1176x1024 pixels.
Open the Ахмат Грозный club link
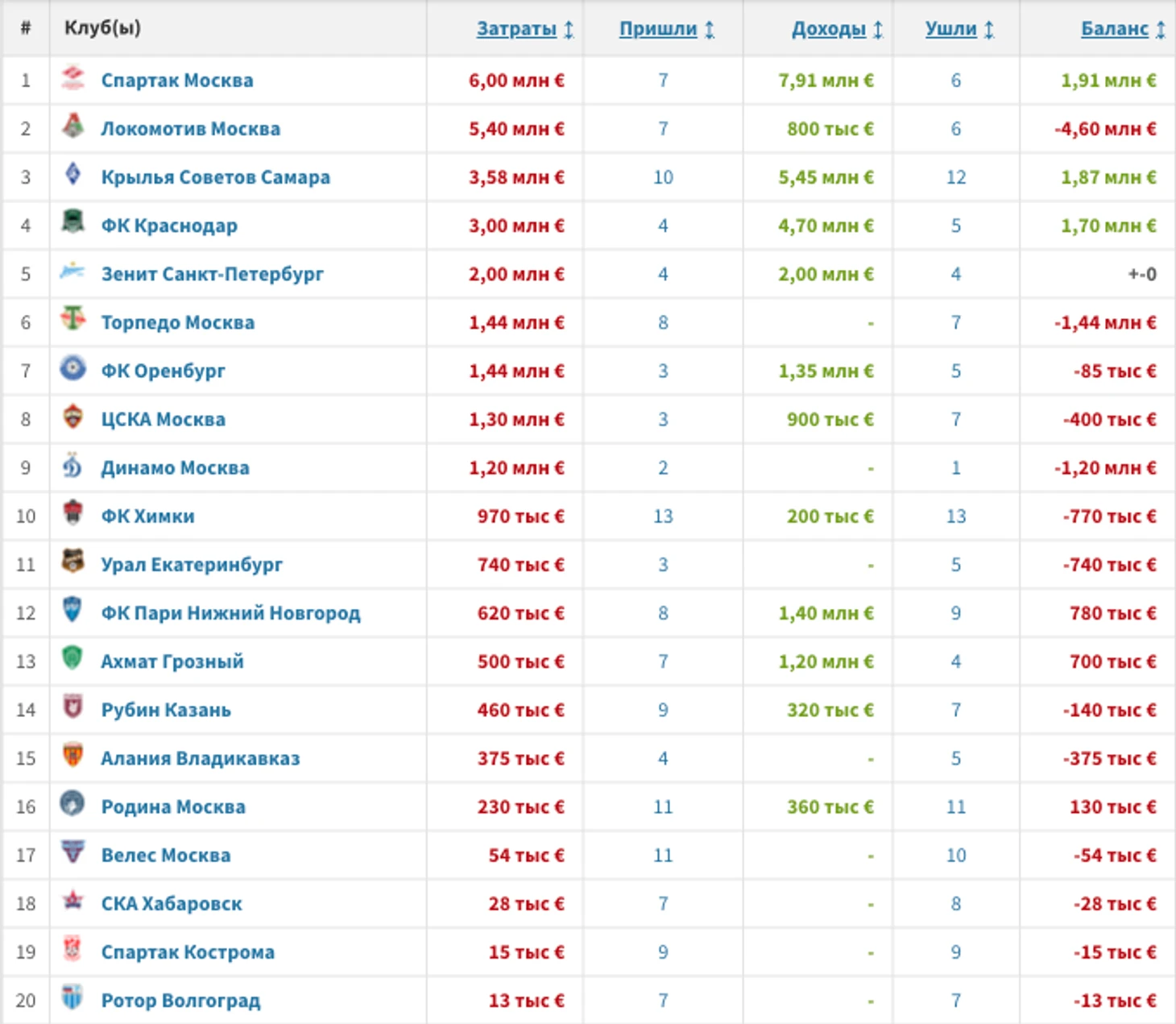(x=172, y=661)
